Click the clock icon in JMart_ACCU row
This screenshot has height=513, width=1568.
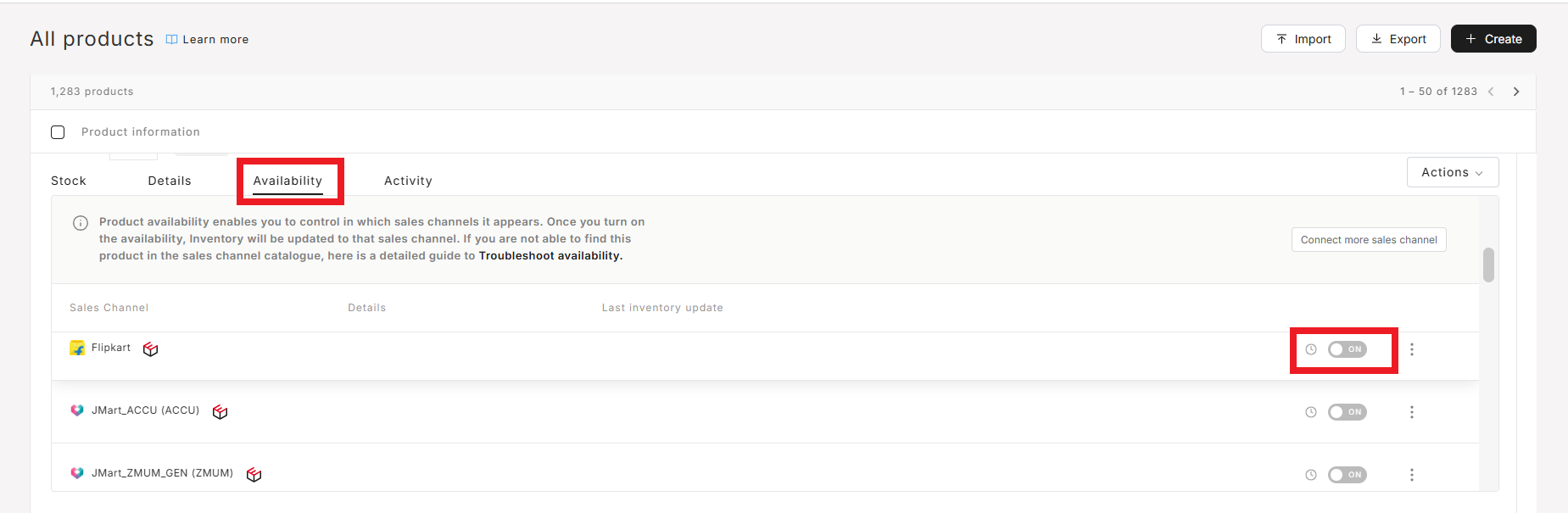[x=1311, y=412]
